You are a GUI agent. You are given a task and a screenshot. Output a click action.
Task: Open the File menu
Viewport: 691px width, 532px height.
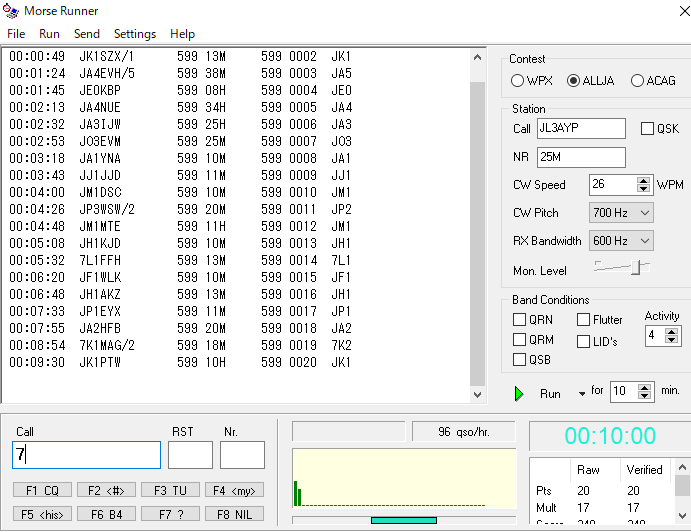pyautogui.click(x=16, y=34)
